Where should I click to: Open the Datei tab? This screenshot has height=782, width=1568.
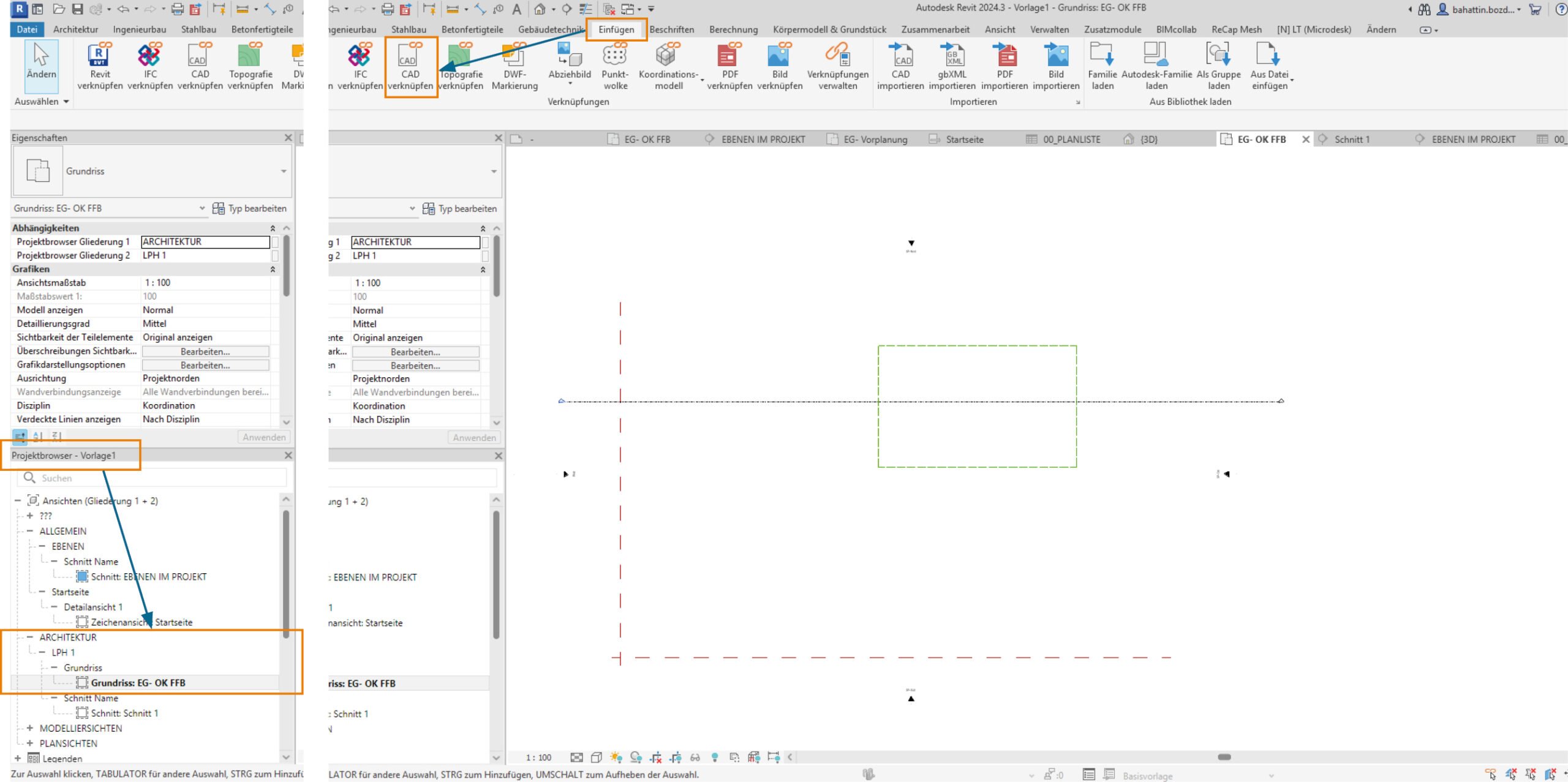click(x=27, y=29)
